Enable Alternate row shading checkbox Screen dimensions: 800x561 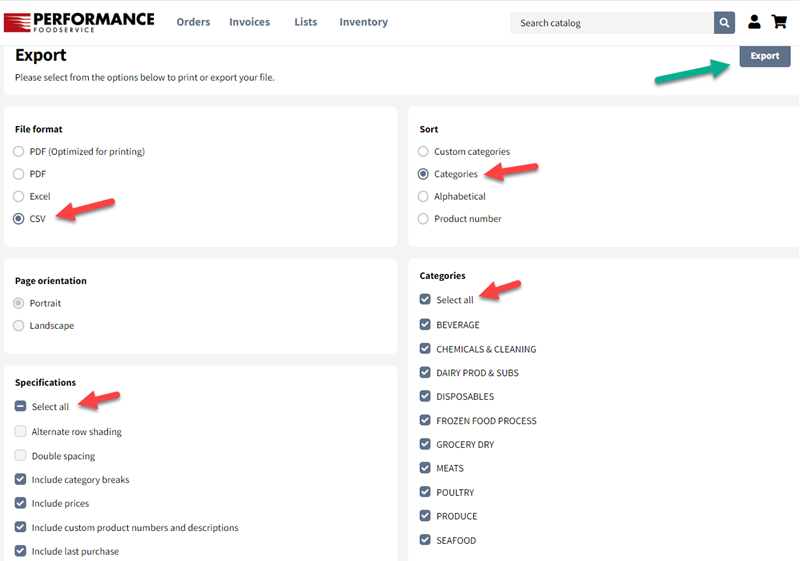point(20,431)
